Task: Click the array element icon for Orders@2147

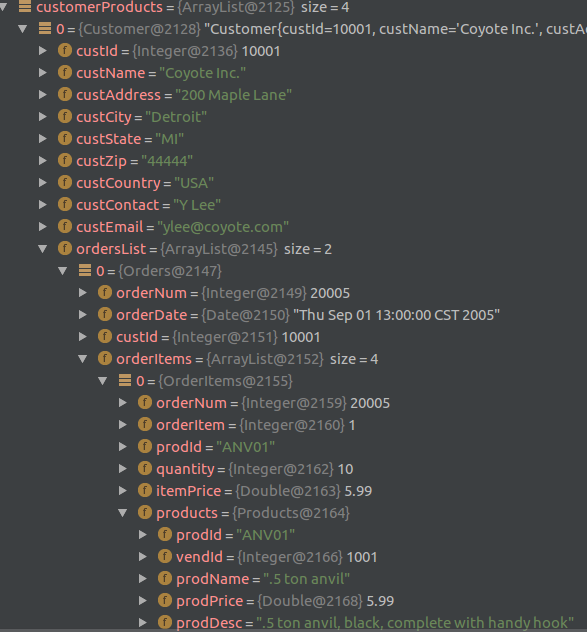Action: tap(85, 270)
